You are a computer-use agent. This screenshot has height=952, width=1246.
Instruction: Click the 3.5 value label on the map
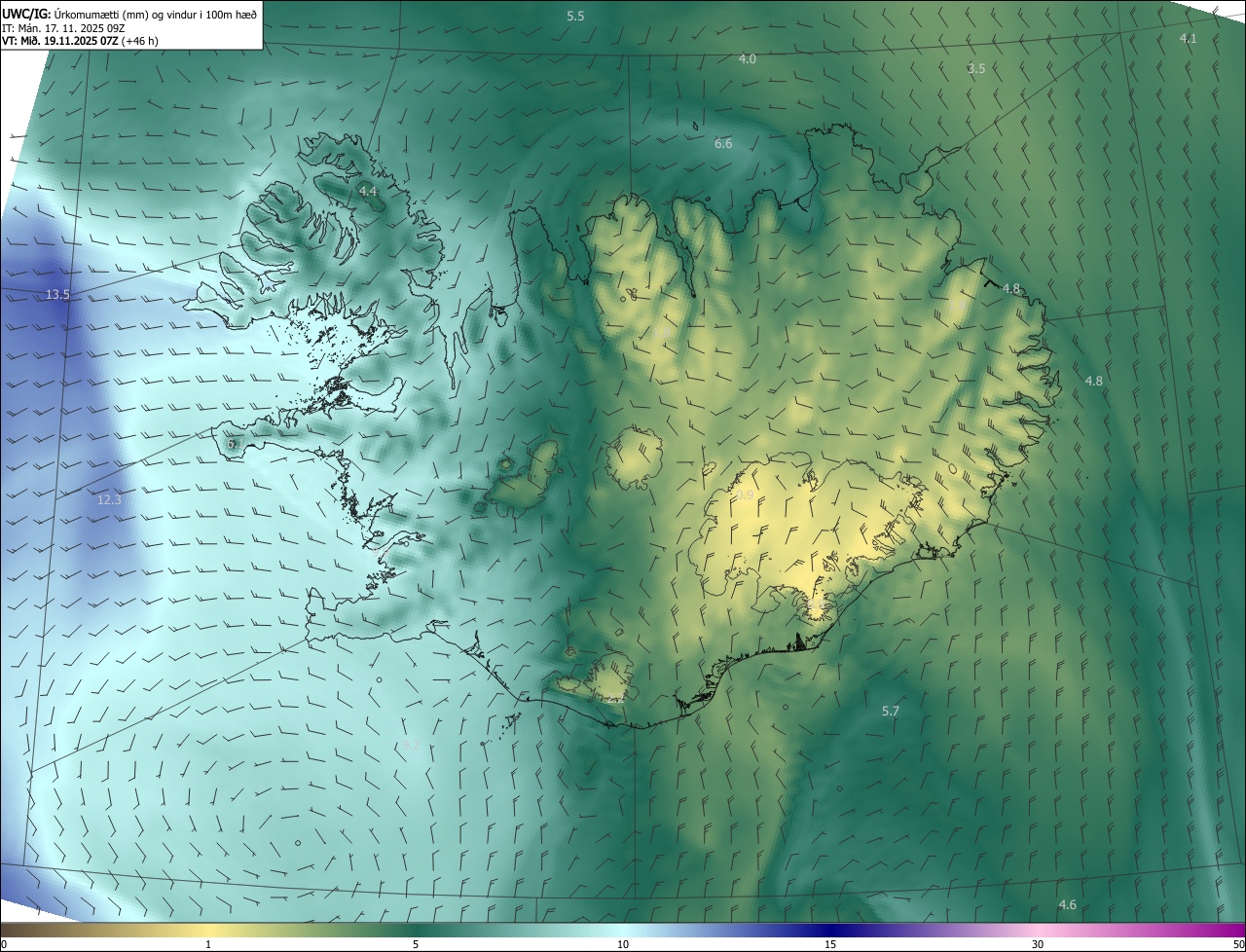point(976,68)
